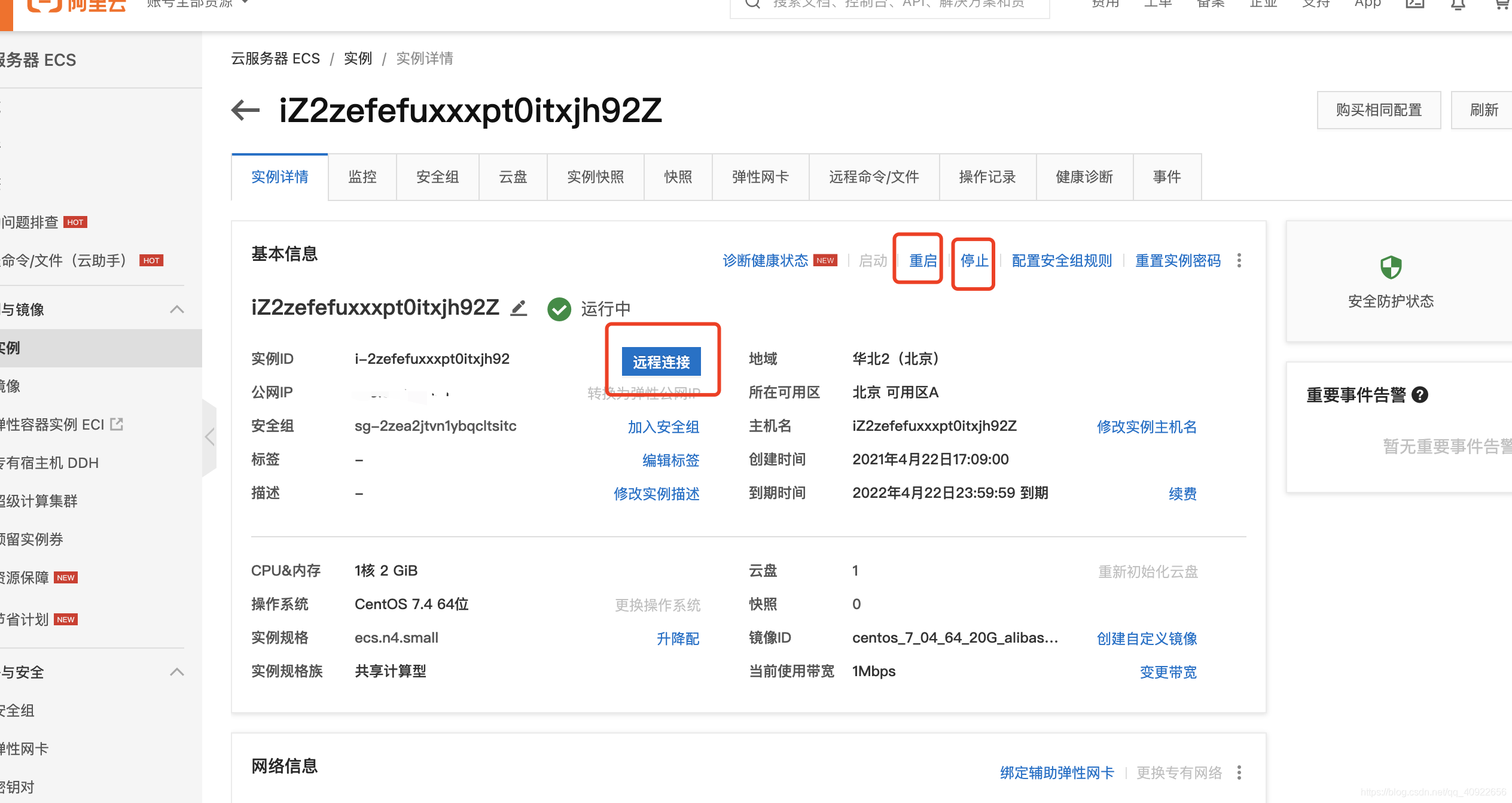Click 编辑标签 link
The width and height of the screenshot is (1512, 803).
coord(671,460)
